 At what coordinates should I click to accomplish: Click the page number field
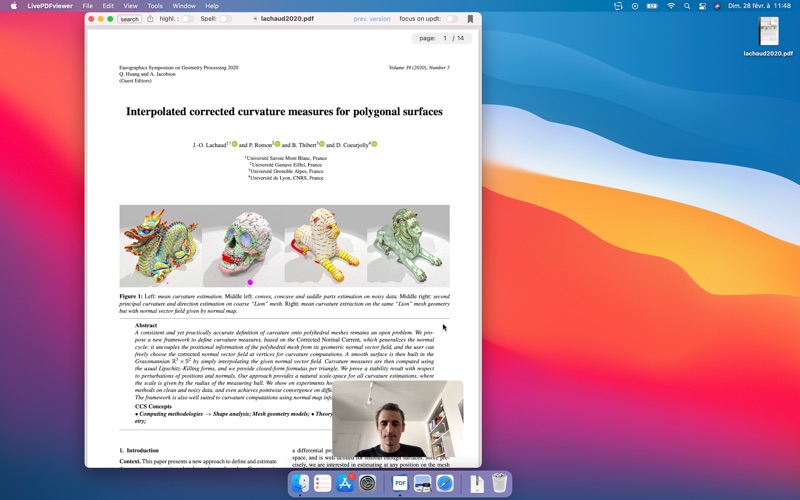click(445, 38)
